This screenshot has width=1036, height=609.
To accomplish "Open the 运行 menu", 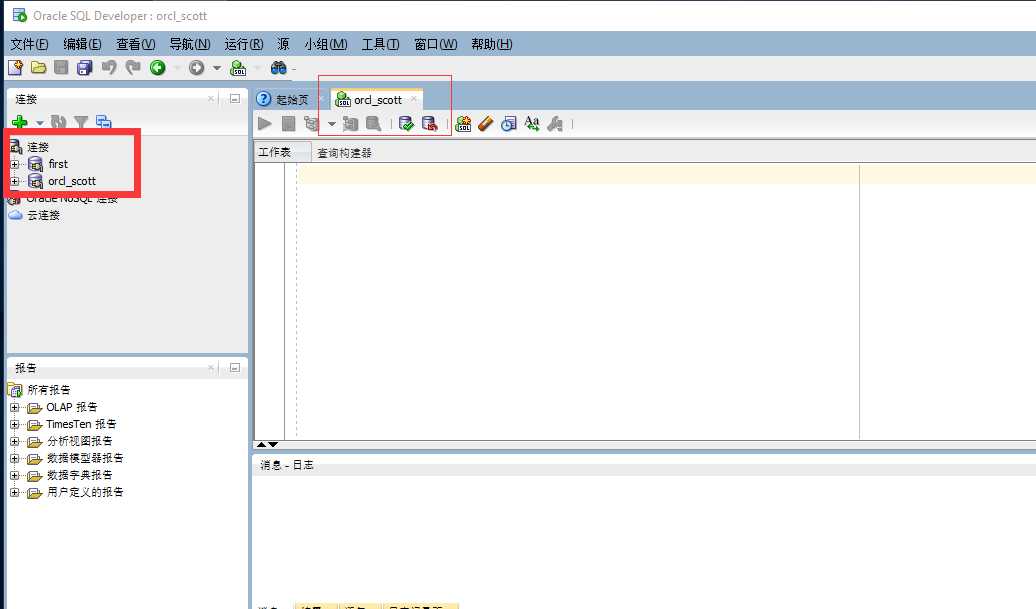I will click(244, 44).
